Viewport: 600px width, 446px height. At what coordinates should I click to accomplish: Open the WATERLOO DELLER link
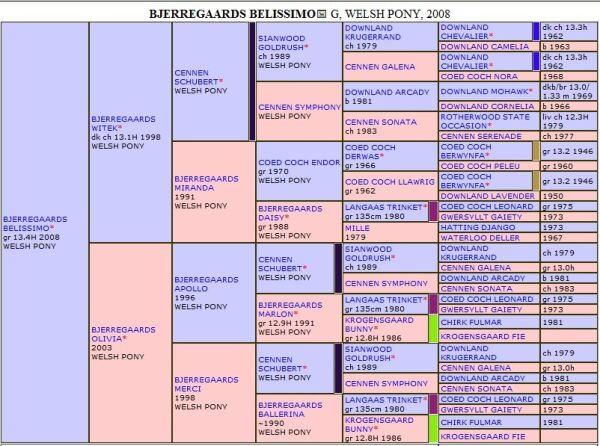pos(480,238)
